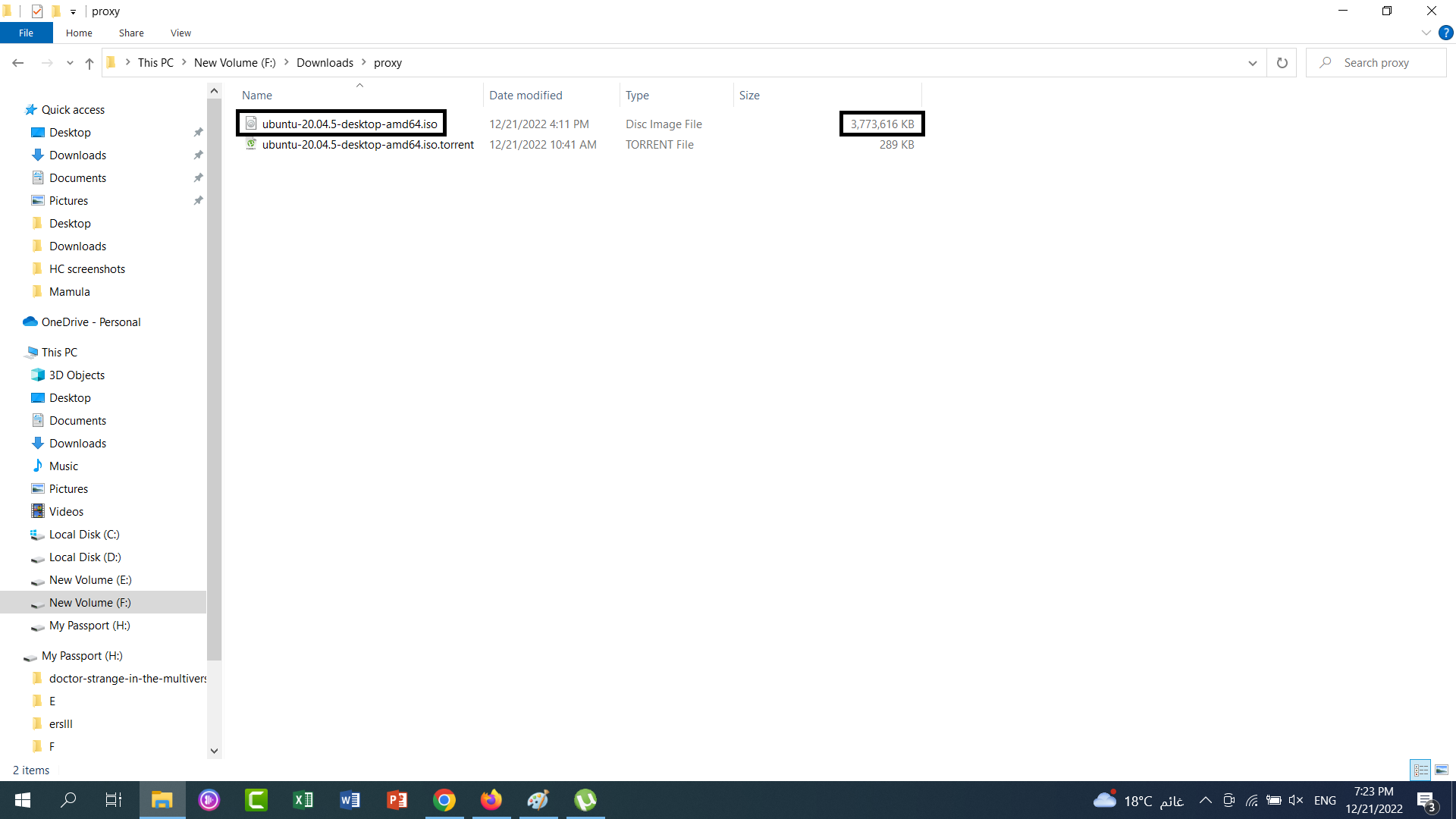
Task: Open notification Action Center
Action: point(1426,801)
